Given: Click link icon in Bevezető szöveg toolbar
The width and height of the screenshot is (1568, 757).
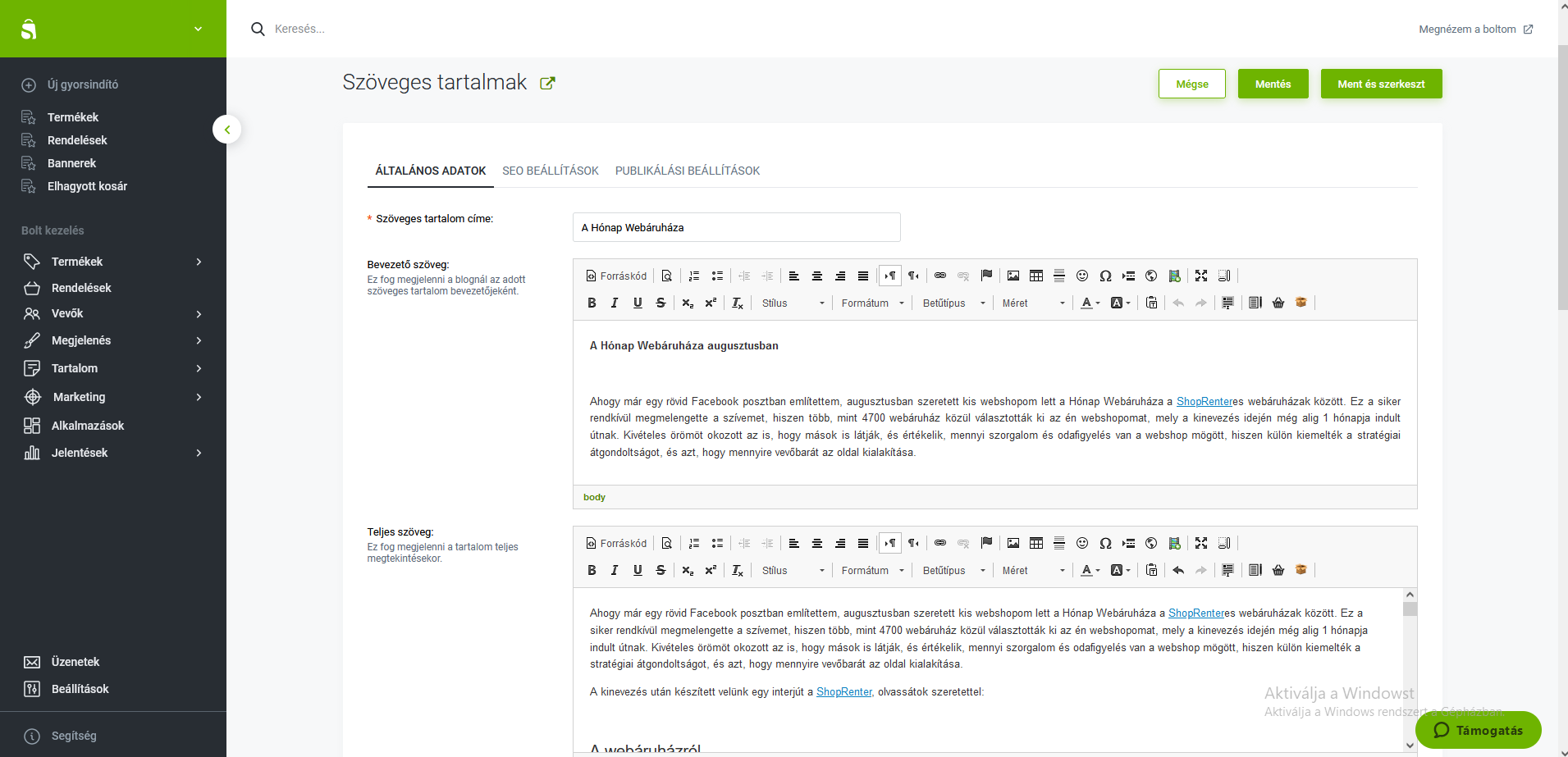Looking at the screenshot, I should coord(940,276).
